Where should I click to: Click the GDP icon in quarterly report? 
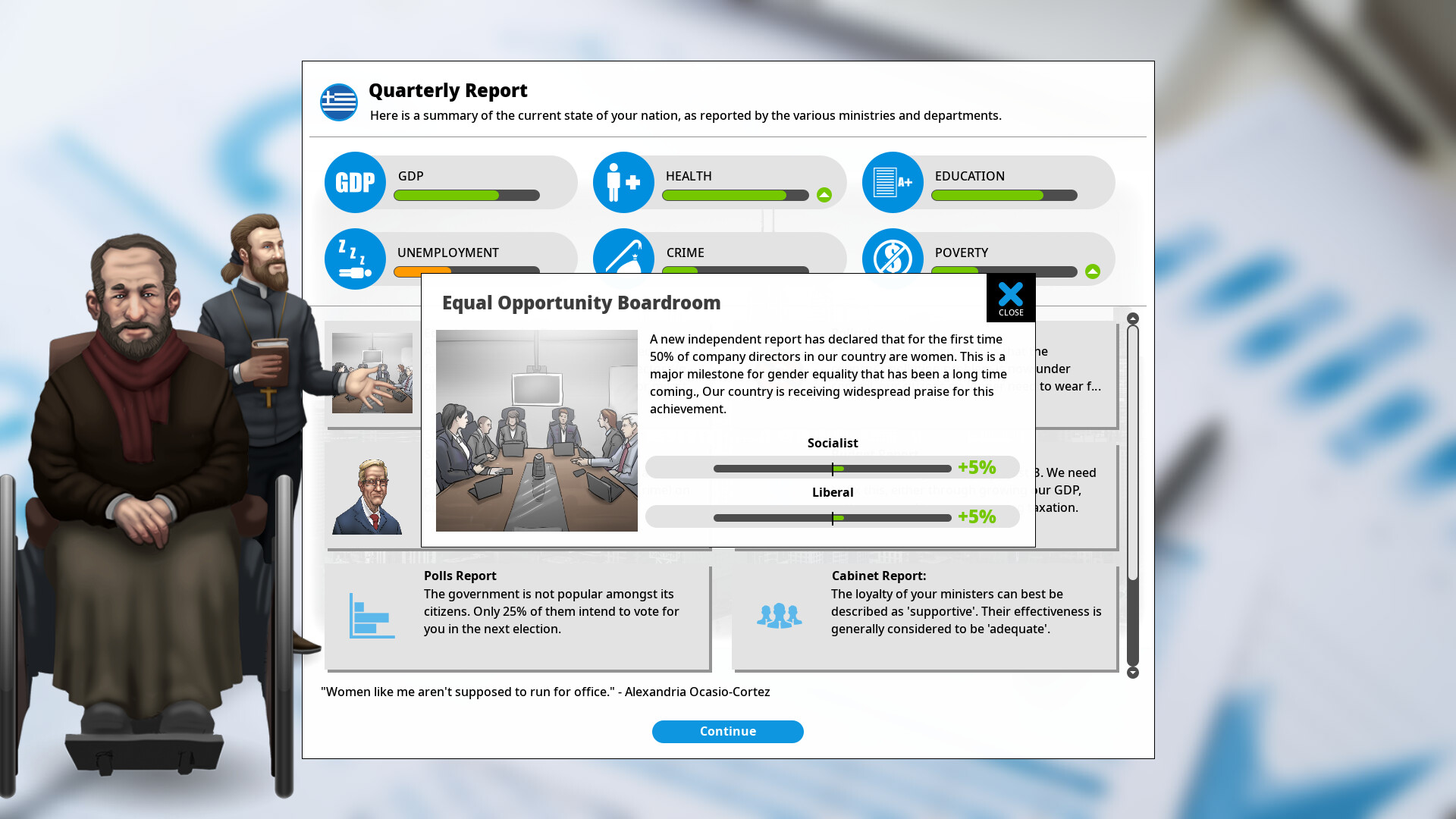[x=354, y=181]
